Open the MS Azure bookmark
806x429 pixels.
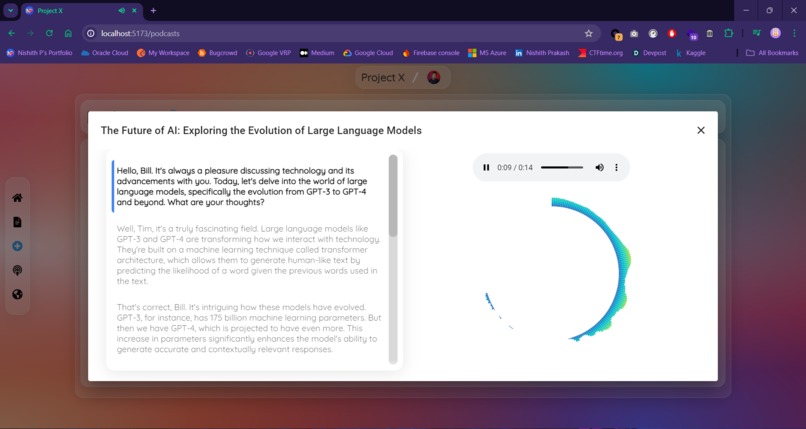coord(487,53)
